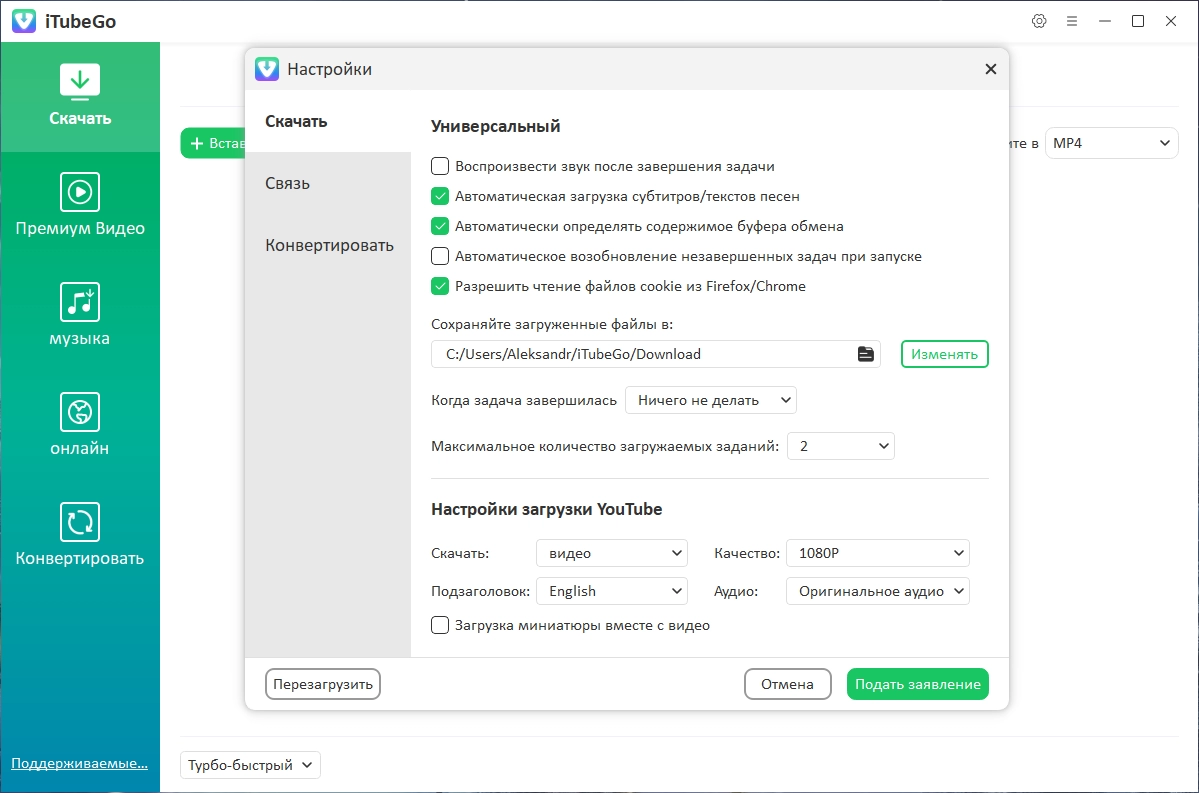
Task: Click the Универсальный section heading
Action: (x=496, y=126)
